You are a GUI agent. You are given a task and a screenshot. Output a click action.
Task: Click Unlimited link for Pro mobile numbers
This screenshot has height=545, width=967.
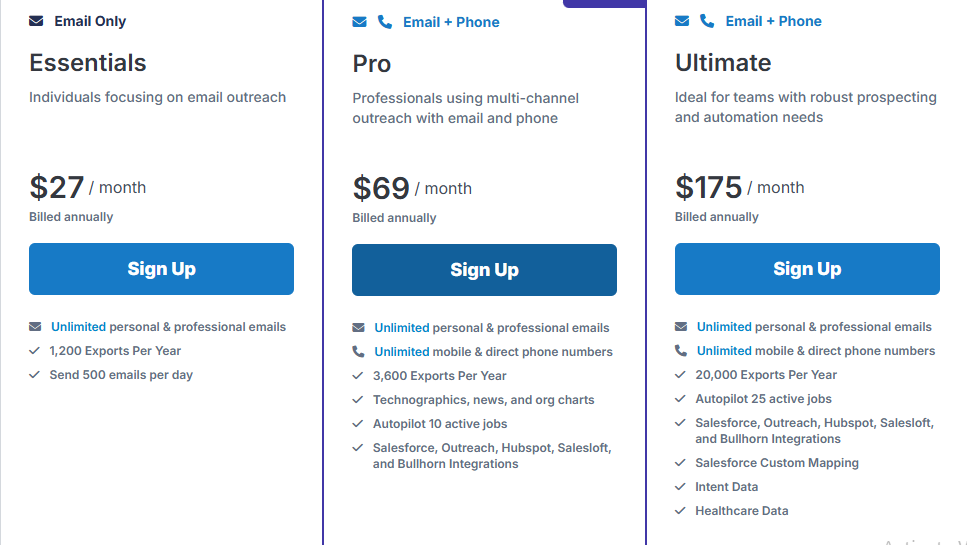[402, 352]
